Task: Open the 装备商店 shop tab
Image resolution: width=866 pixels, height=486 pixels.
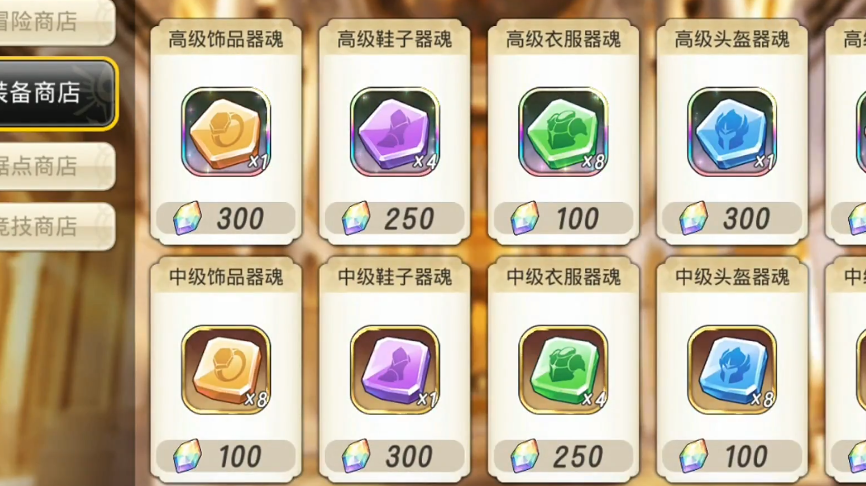Action: pos(57,93)
